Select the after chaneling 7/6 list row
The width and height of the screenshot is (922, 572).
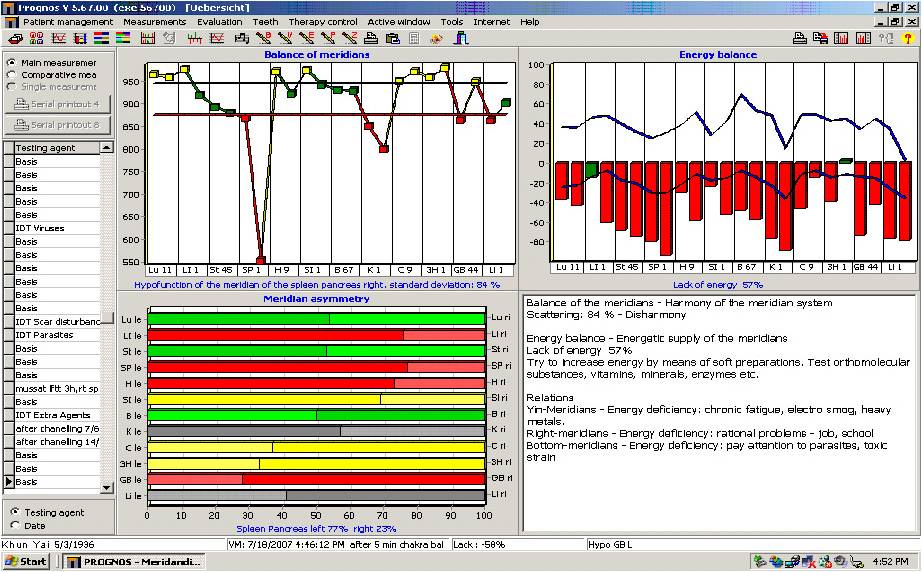(57, 429)
